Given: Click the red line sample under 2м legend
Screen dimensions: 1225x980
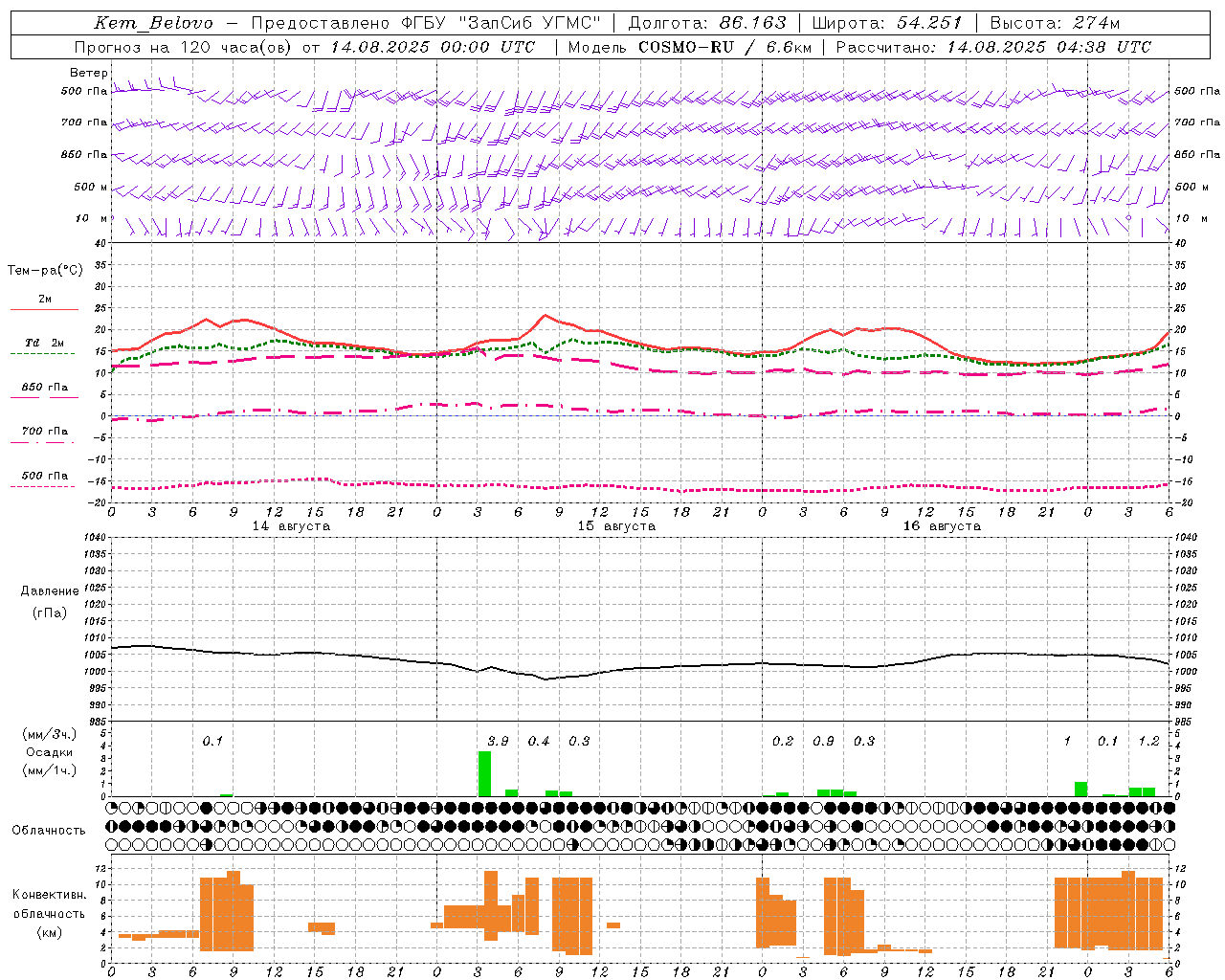Looking at the screenshot, I should (x=44, y=309).
